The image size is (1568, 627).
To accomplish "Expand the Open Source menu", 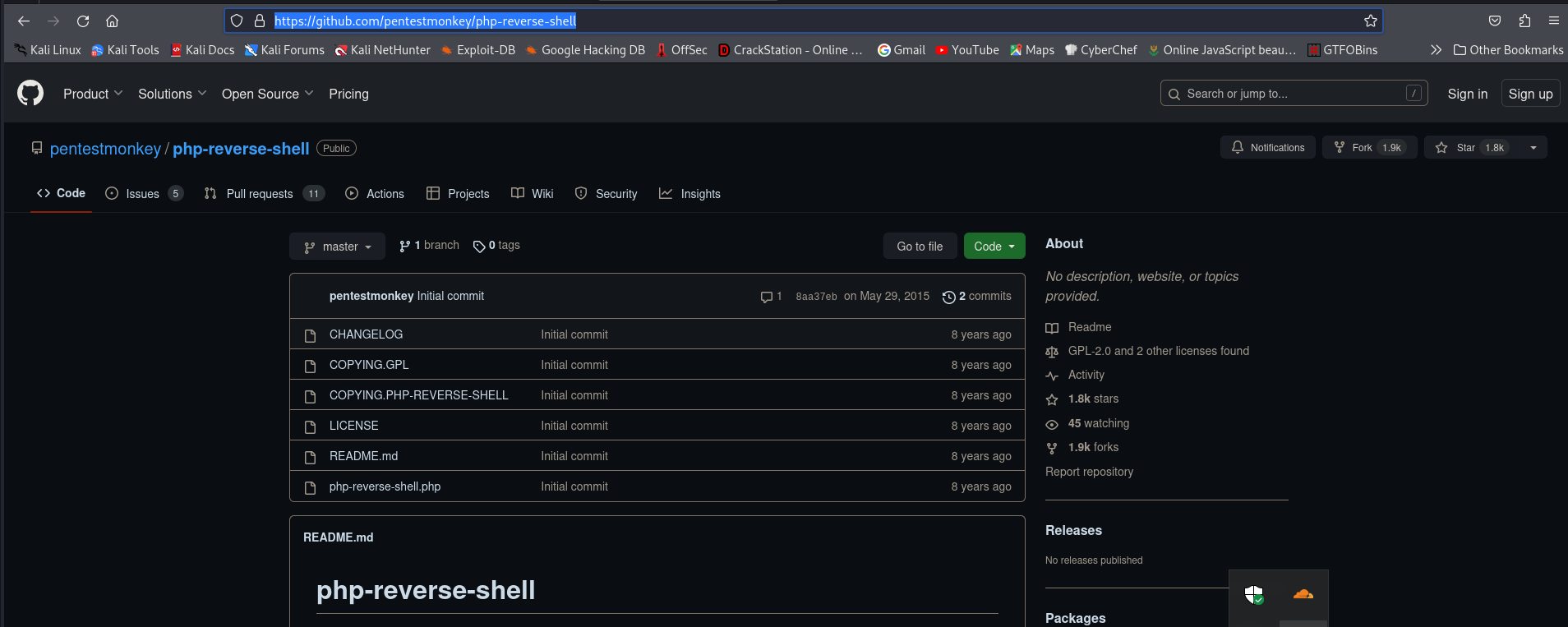I will click(267, 94).
